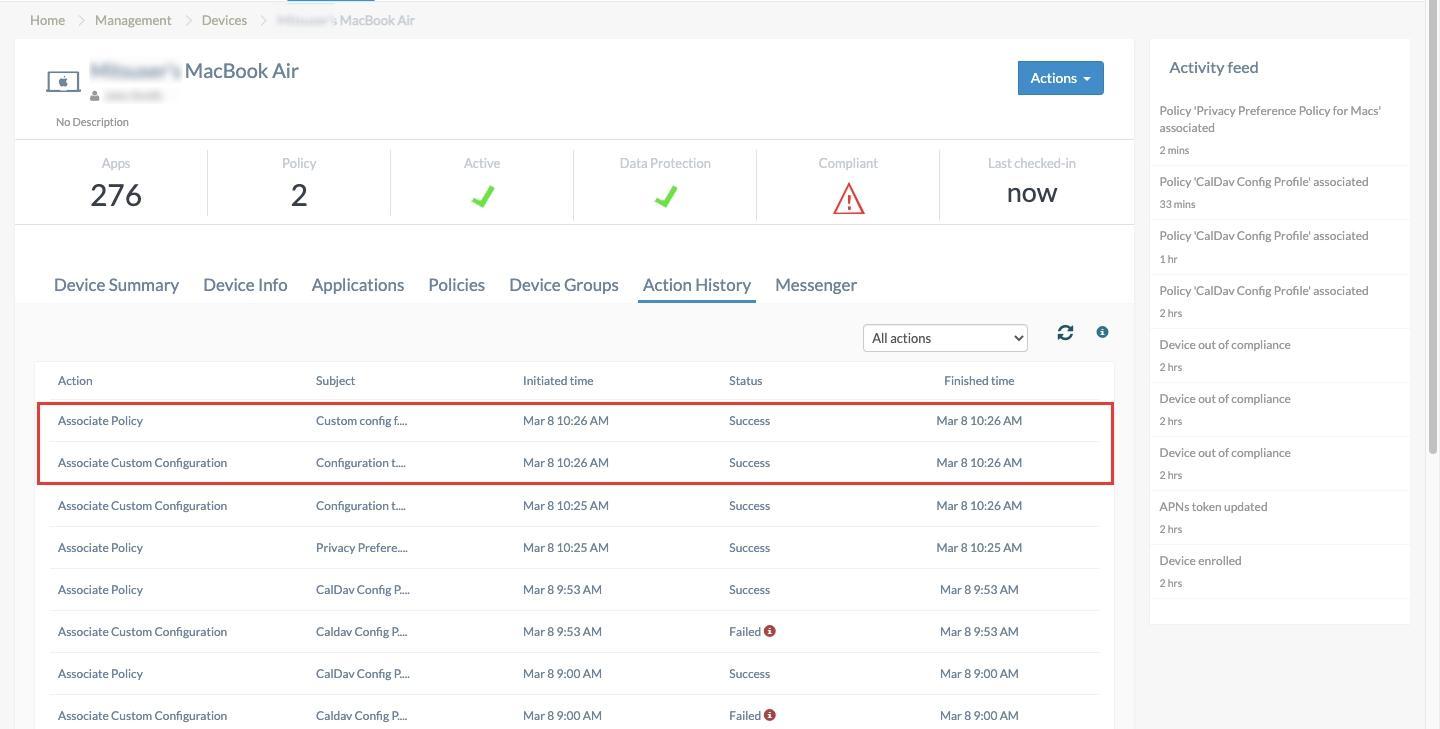
Task: Click the Failed status for the 9:53 AM row
Action: 745,632
